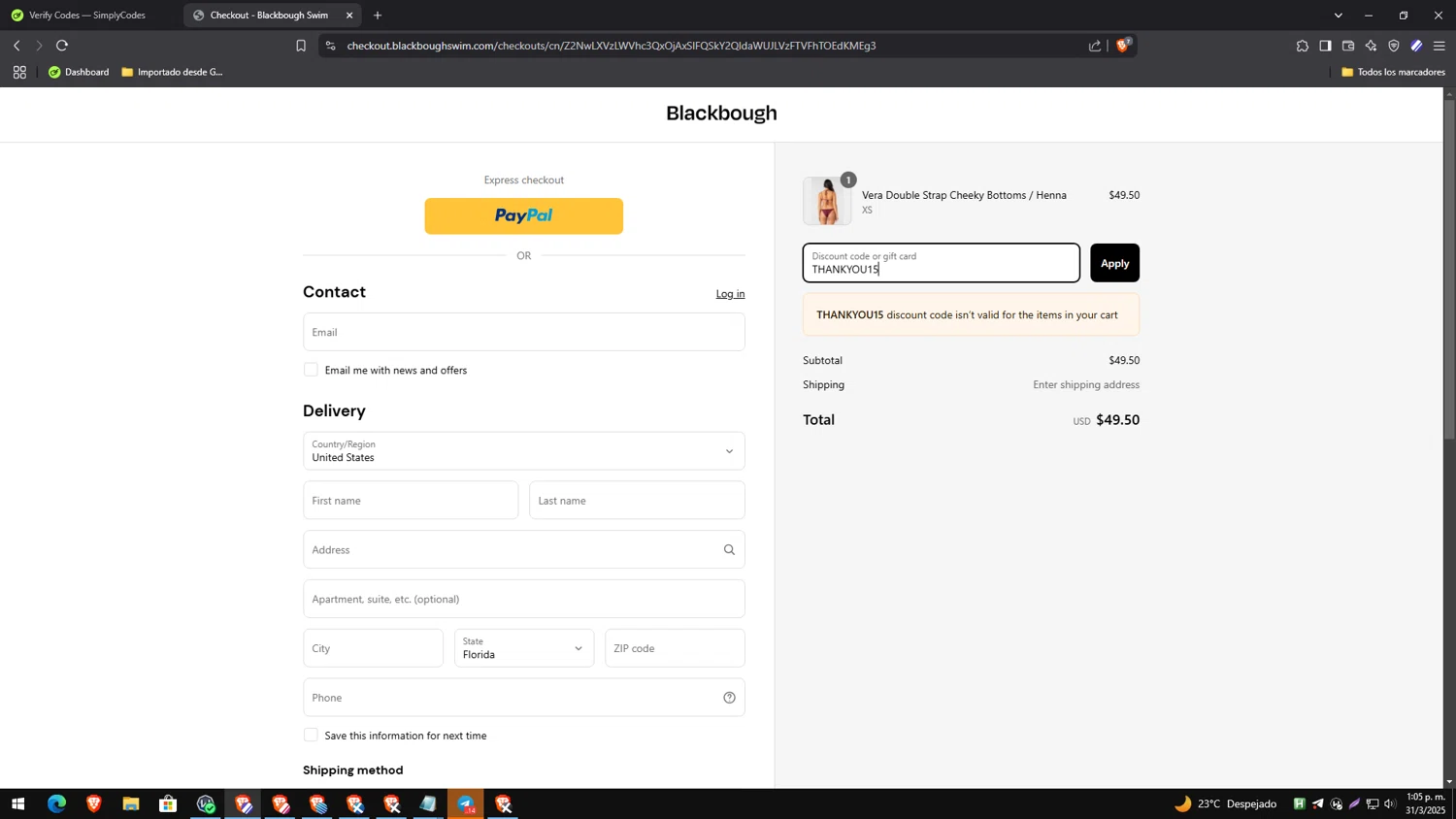Select the Checkout - Blackbough Swim tab

pyautogui.click(x=269, y=16)
